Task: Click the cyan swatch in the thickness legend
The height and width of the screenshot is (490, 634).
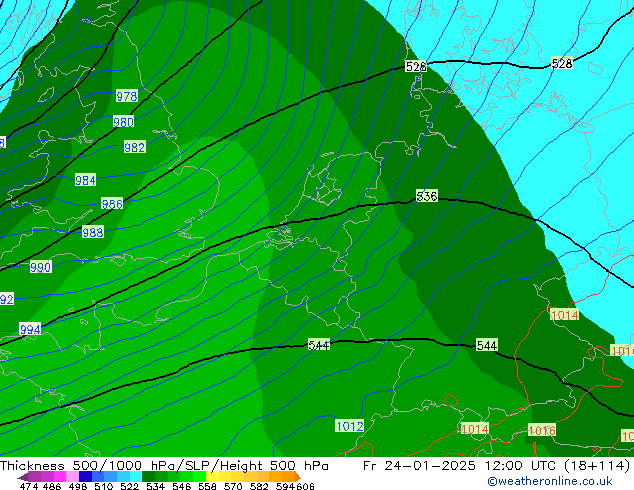Action: click(136, 476)
